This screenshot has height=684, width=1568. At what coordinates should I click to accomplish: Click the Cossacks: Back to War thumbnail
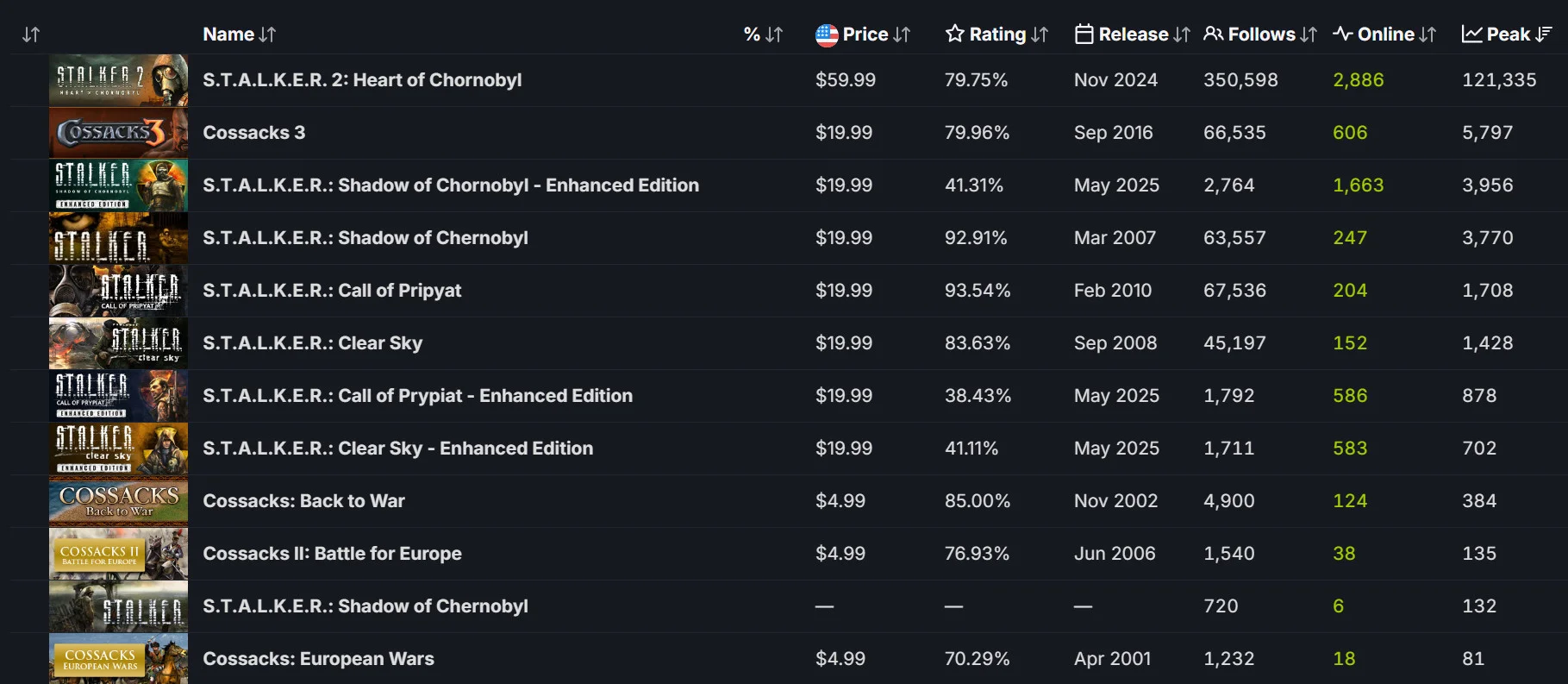click(x=118, y=501)
